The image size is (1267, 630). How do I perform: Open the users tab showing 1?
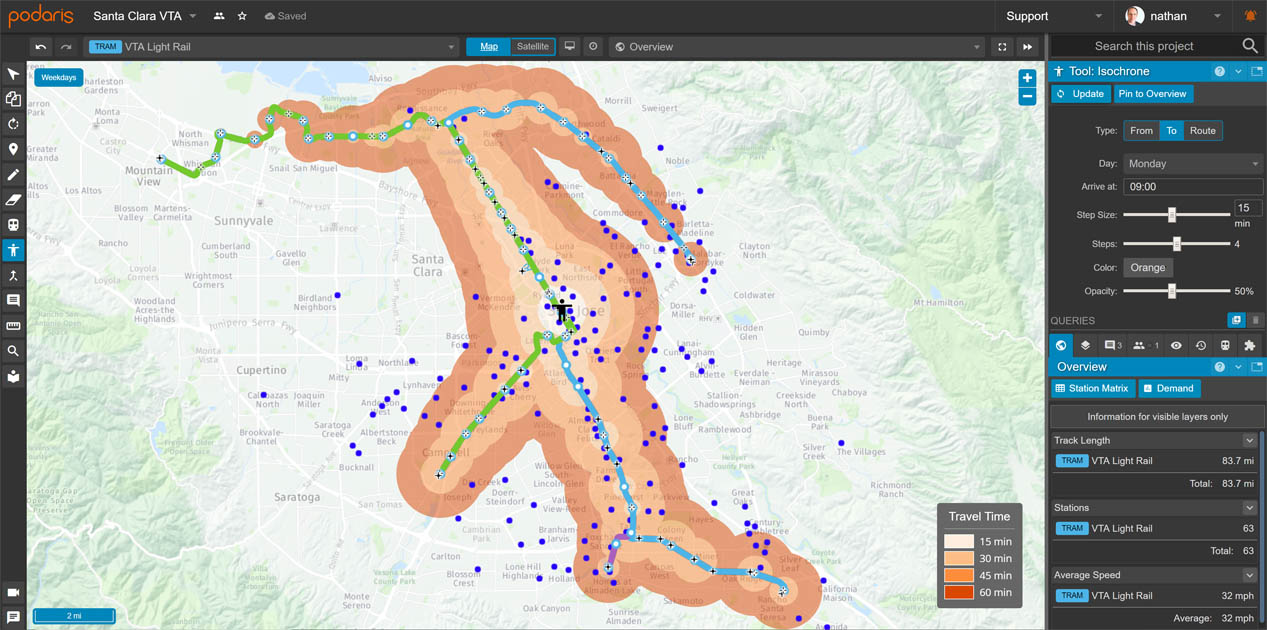(1145, 345)
